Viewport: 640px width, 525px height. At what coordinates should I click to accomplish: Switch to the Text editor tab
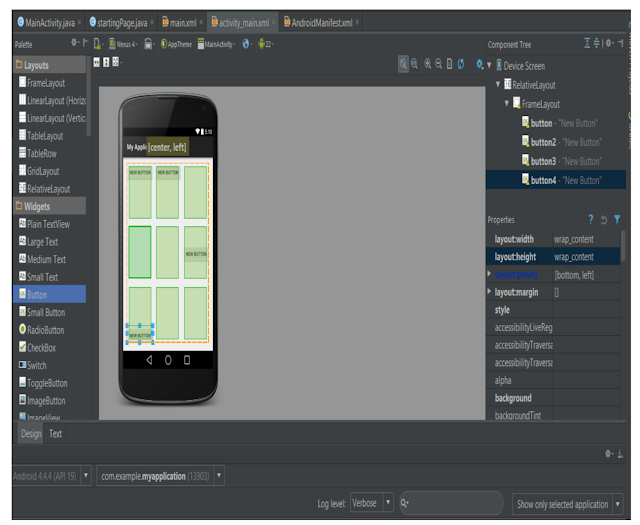point(55,434)
